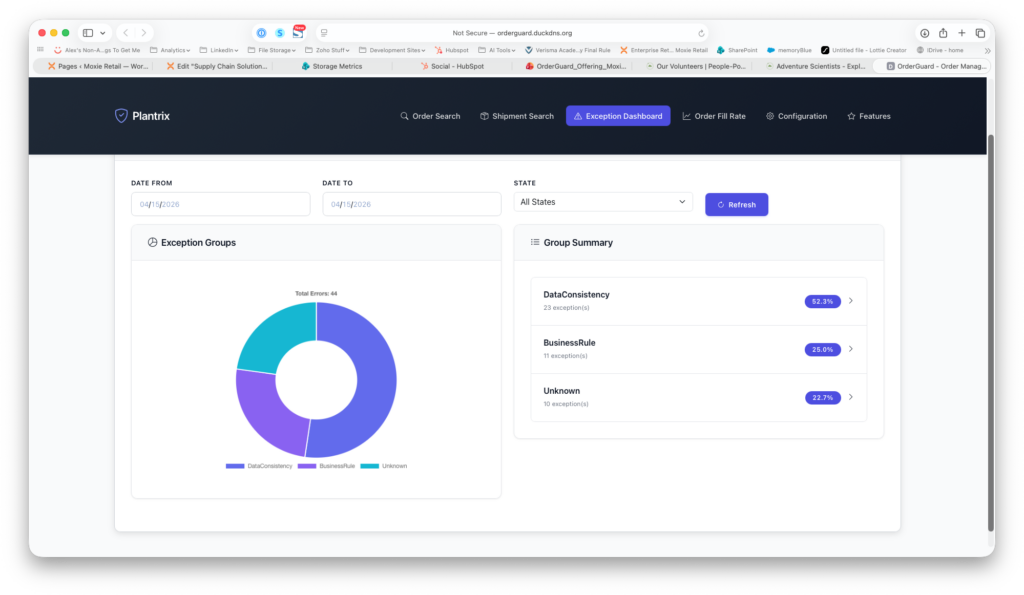This screenshot has width=1024, height=595.
Task: Expand the Unknown group row chevron
Action: (x=850, y=397)
